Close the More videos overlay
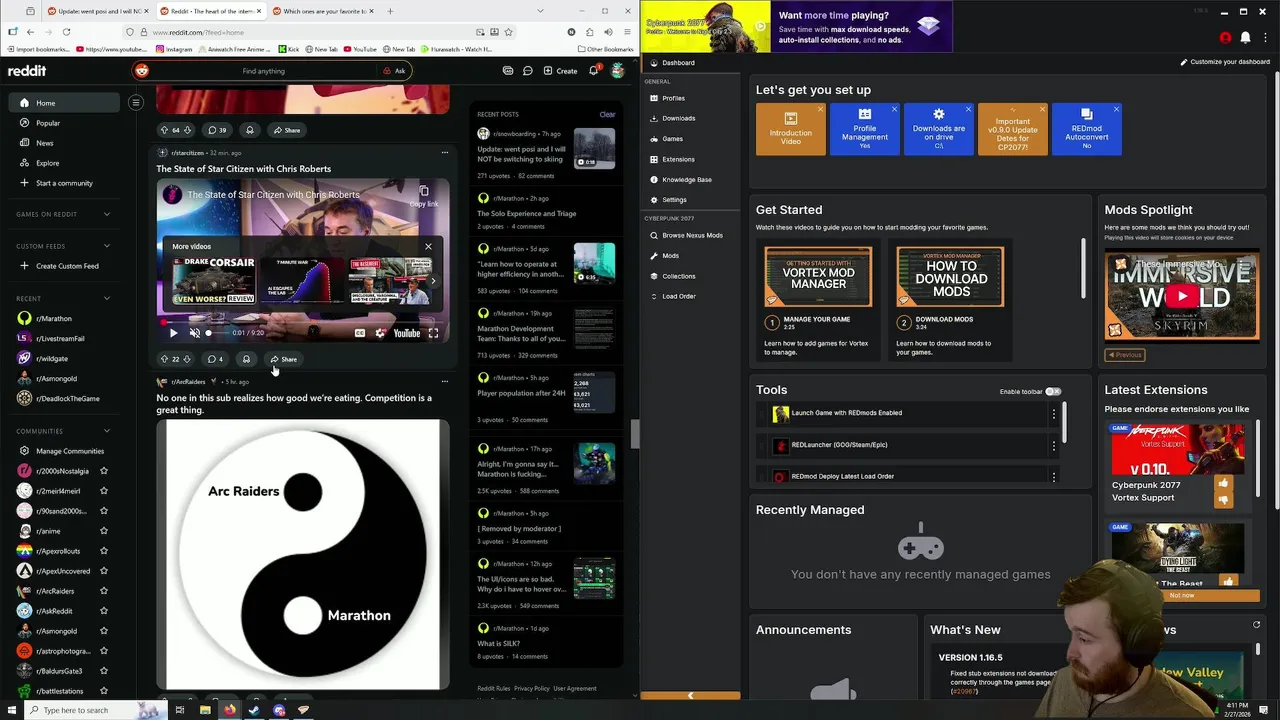The image size is (1280, 720). pyautogui.click(x=428, y=246)
